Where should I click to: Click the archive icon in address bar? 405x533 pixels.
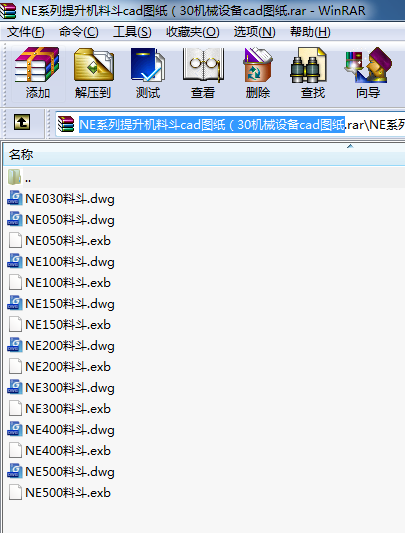66,124
